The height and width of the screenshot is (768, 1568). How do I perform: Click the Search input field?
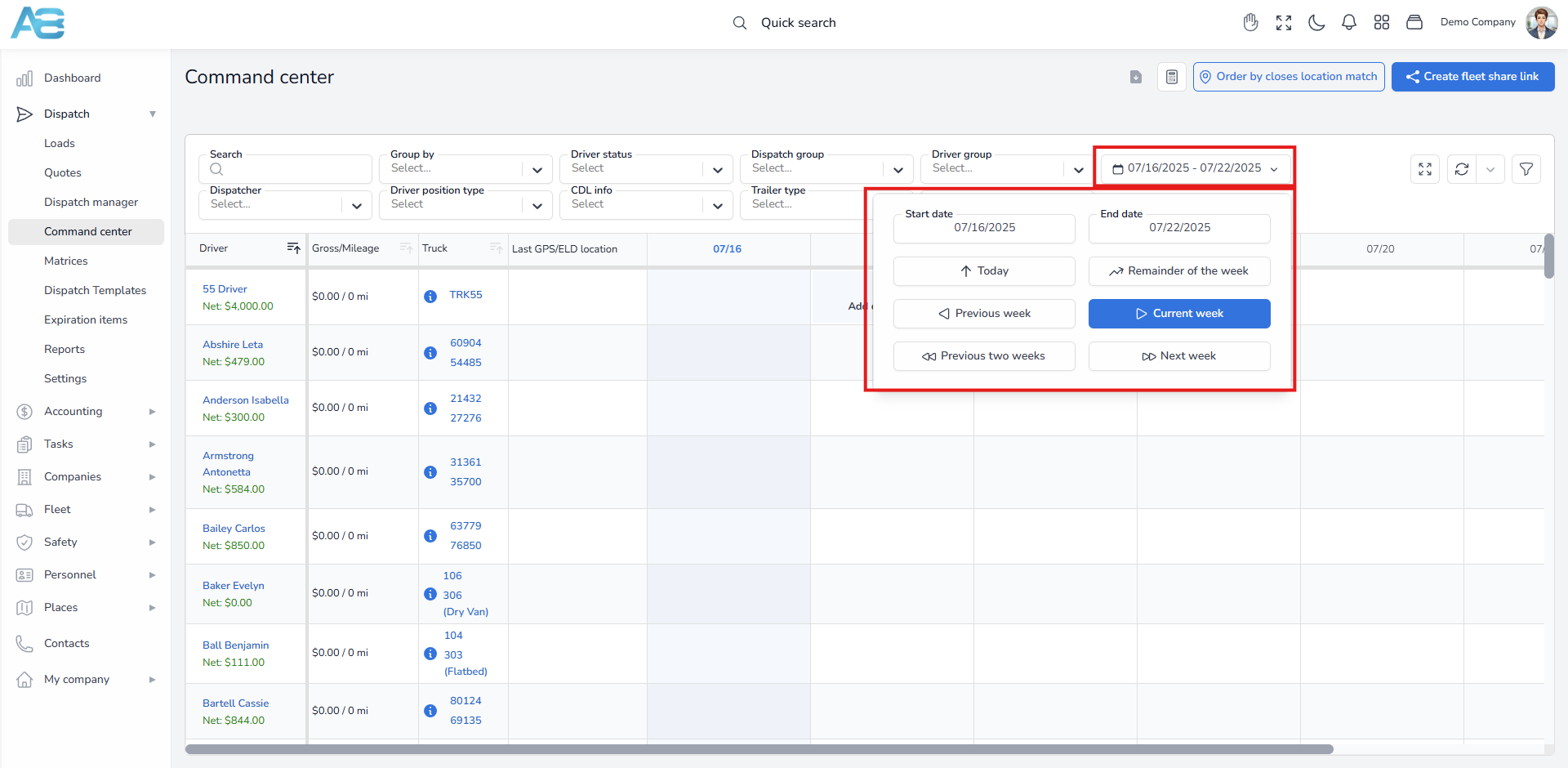point(285,169)
